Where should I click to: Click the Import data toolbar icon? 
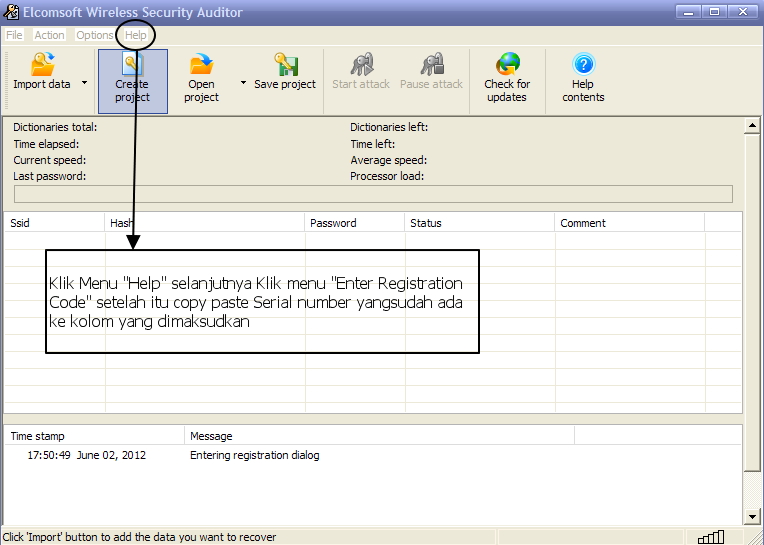43,64
